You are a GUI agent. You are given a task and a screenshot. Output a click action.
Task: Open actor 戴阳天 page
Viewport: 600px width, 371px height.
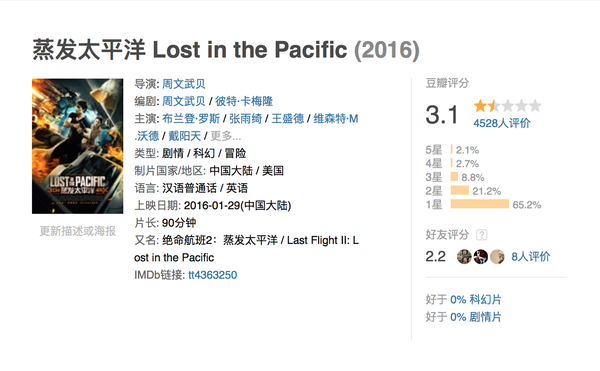(184, 136)
